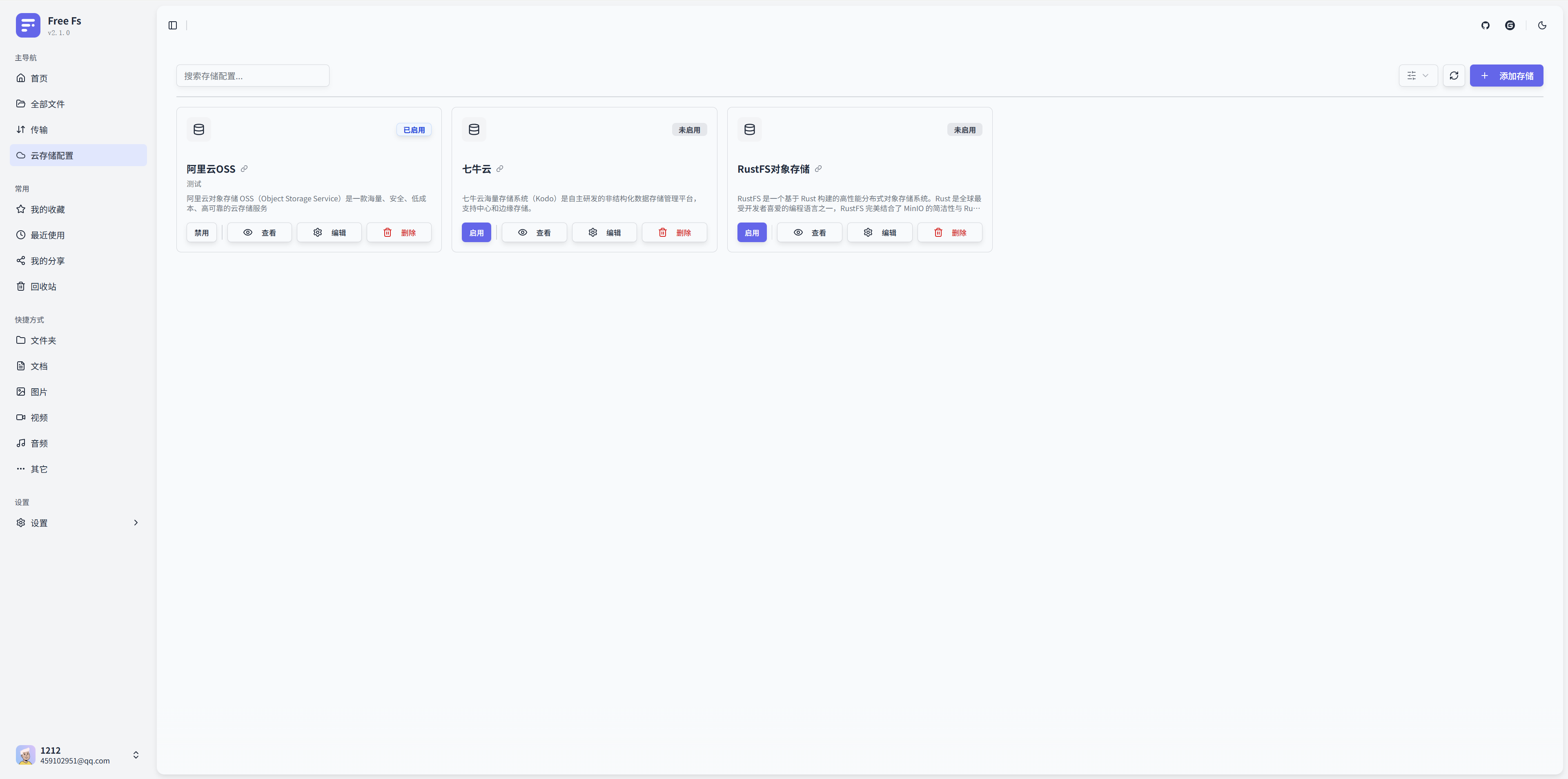Disable the 阿里云OSS storage
The height and width of the screenshot is (779, 1568).
click(x=201, y=232)
